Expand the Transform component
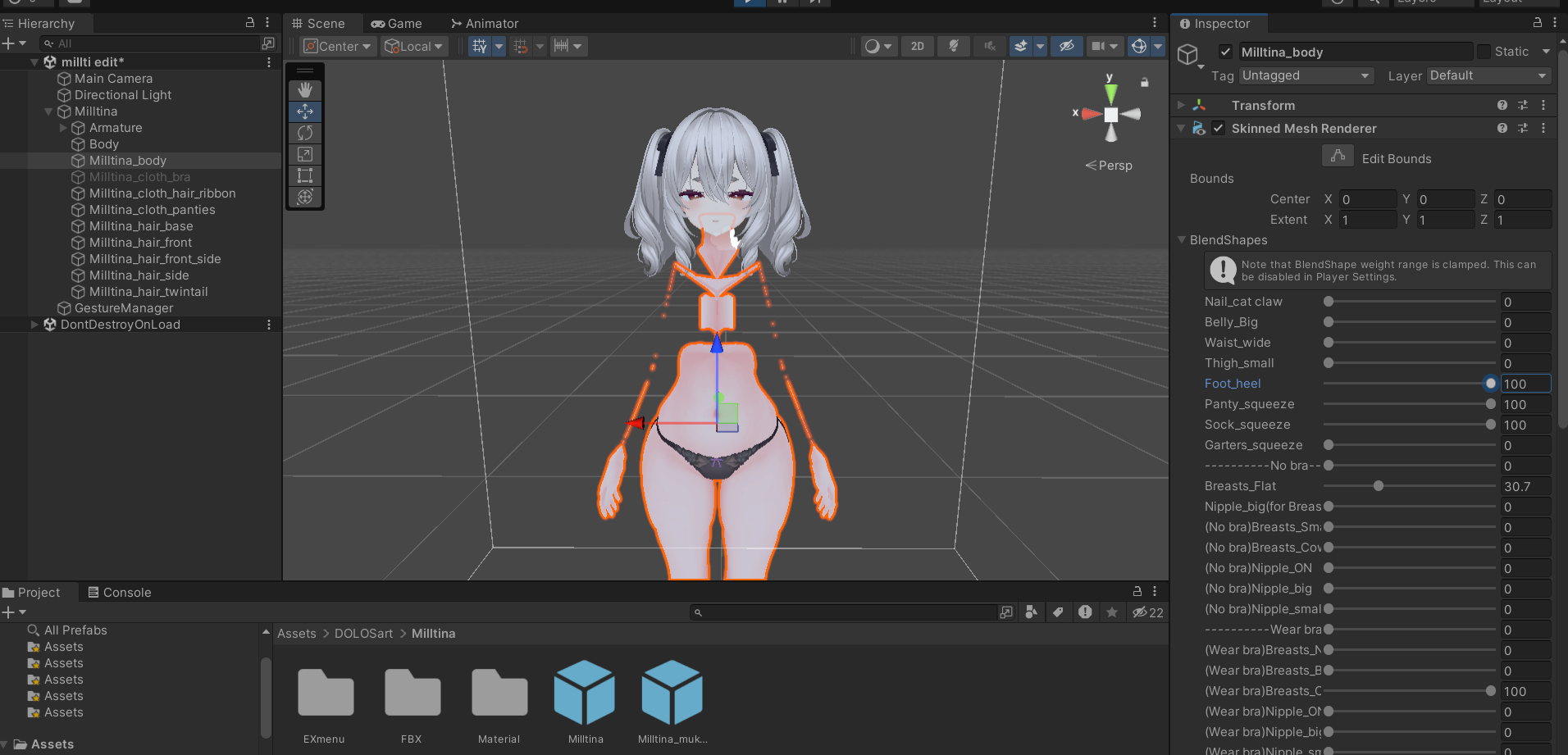 (1181, 105)
